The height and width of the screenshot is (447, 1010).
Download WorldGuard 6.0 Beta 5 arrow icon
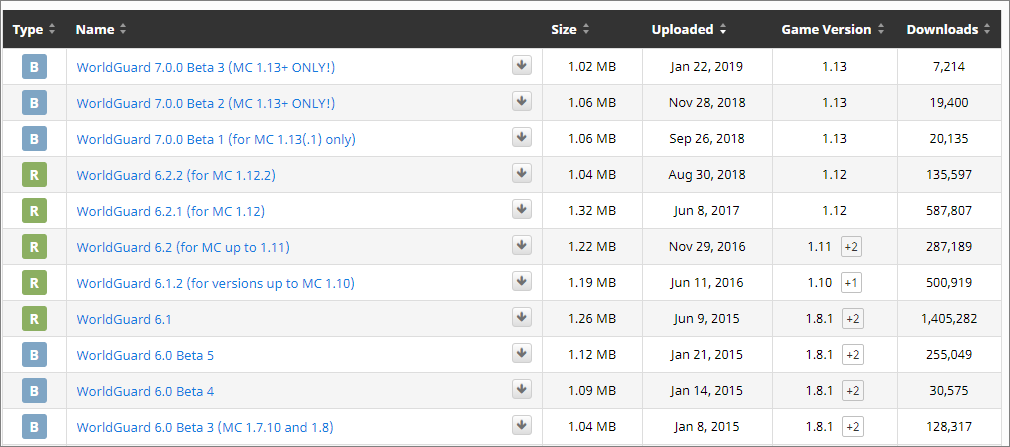522,354
